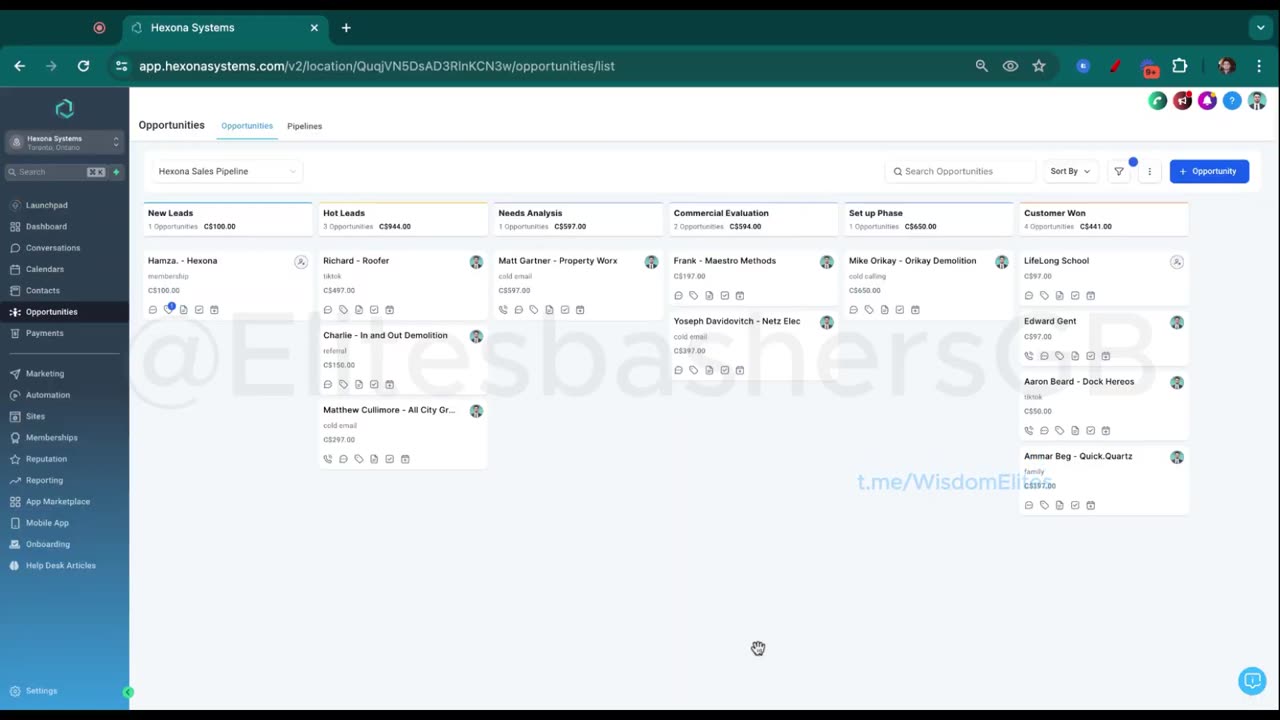The width and height of the screenshot is (1280, 720).
Task: Collapse the sidebar with green arrow
Action: [128, 692]
